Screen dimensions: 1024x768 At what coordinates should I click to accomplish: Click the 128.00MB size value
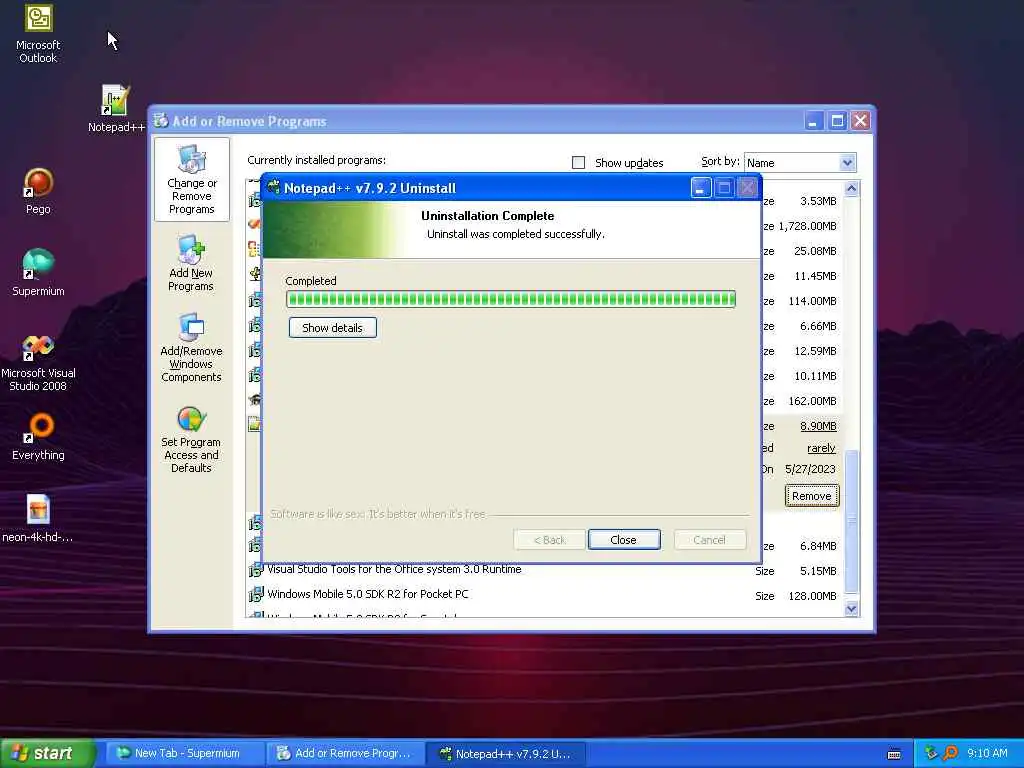(812, 596)
